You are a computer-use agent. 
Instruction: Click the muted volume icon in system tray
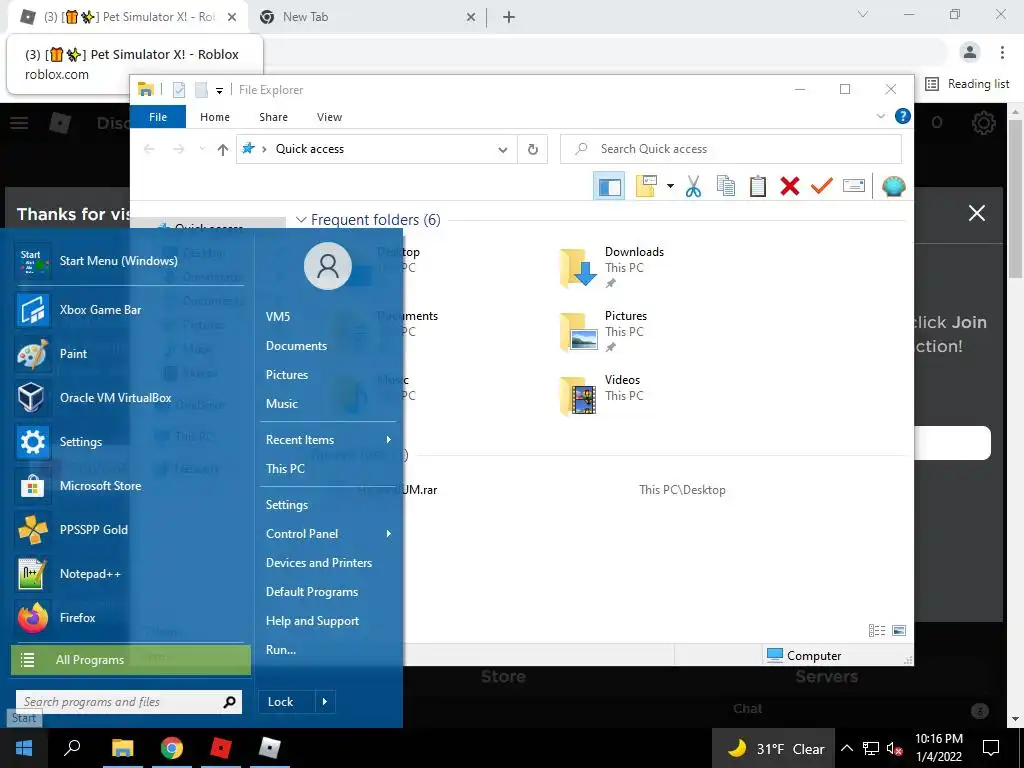tap(894, 749)
